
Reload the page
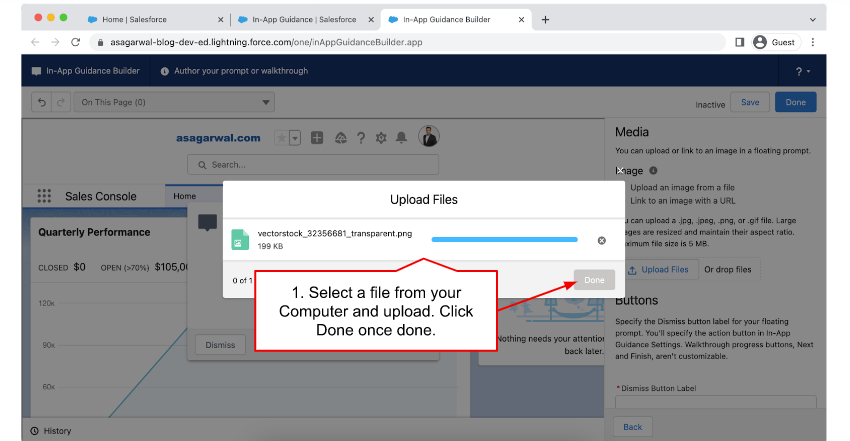pos(75,42)
